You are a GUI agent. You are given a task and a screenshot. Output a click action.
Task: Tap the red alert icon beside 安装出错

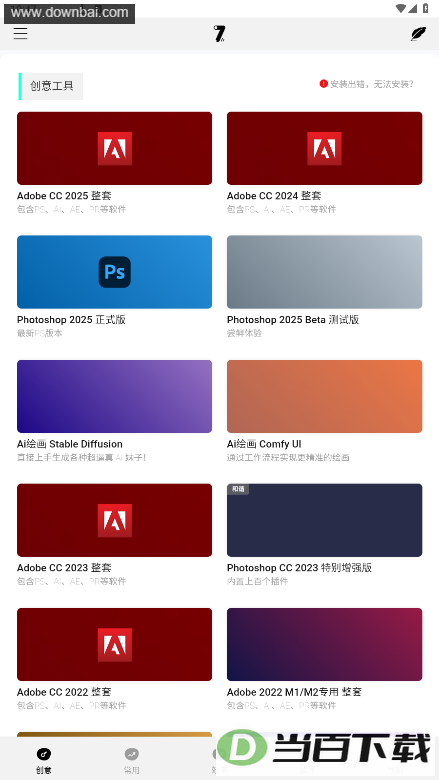(x=324, y=84)
